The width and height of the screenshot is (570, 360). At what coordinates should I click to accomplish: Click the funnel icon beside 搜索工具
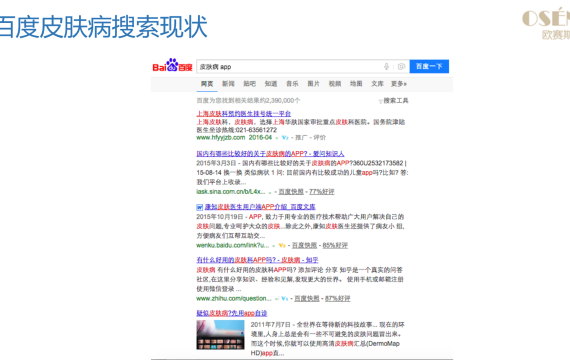381,101
